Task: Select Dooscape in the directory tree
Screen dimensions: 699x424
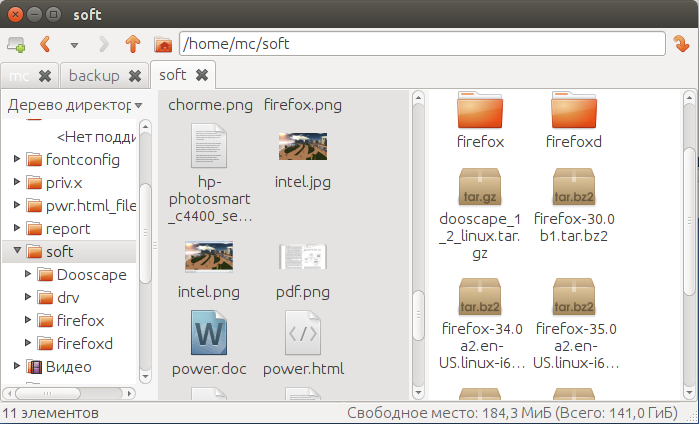Action: point(91,275)
